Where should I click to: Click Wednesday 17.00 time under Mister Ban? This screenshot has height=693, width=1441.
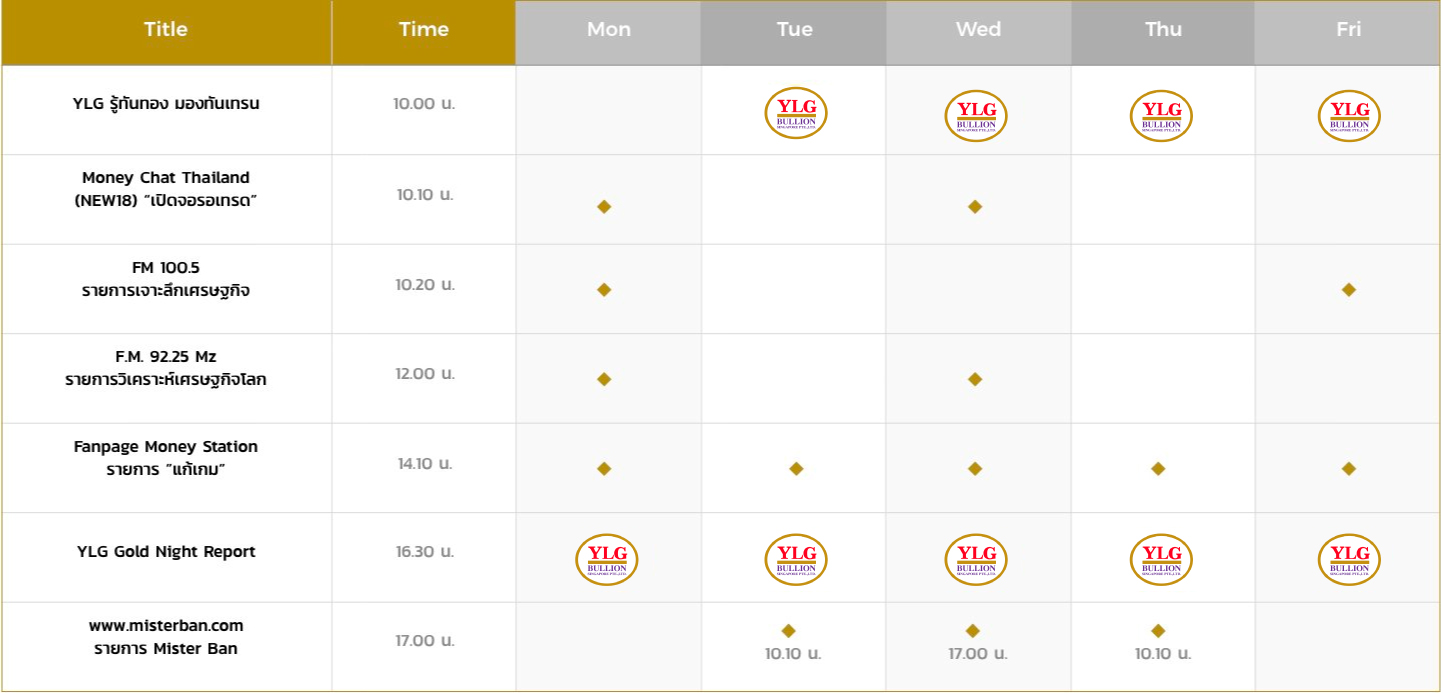pyautogui.click(x=978, y=654)
